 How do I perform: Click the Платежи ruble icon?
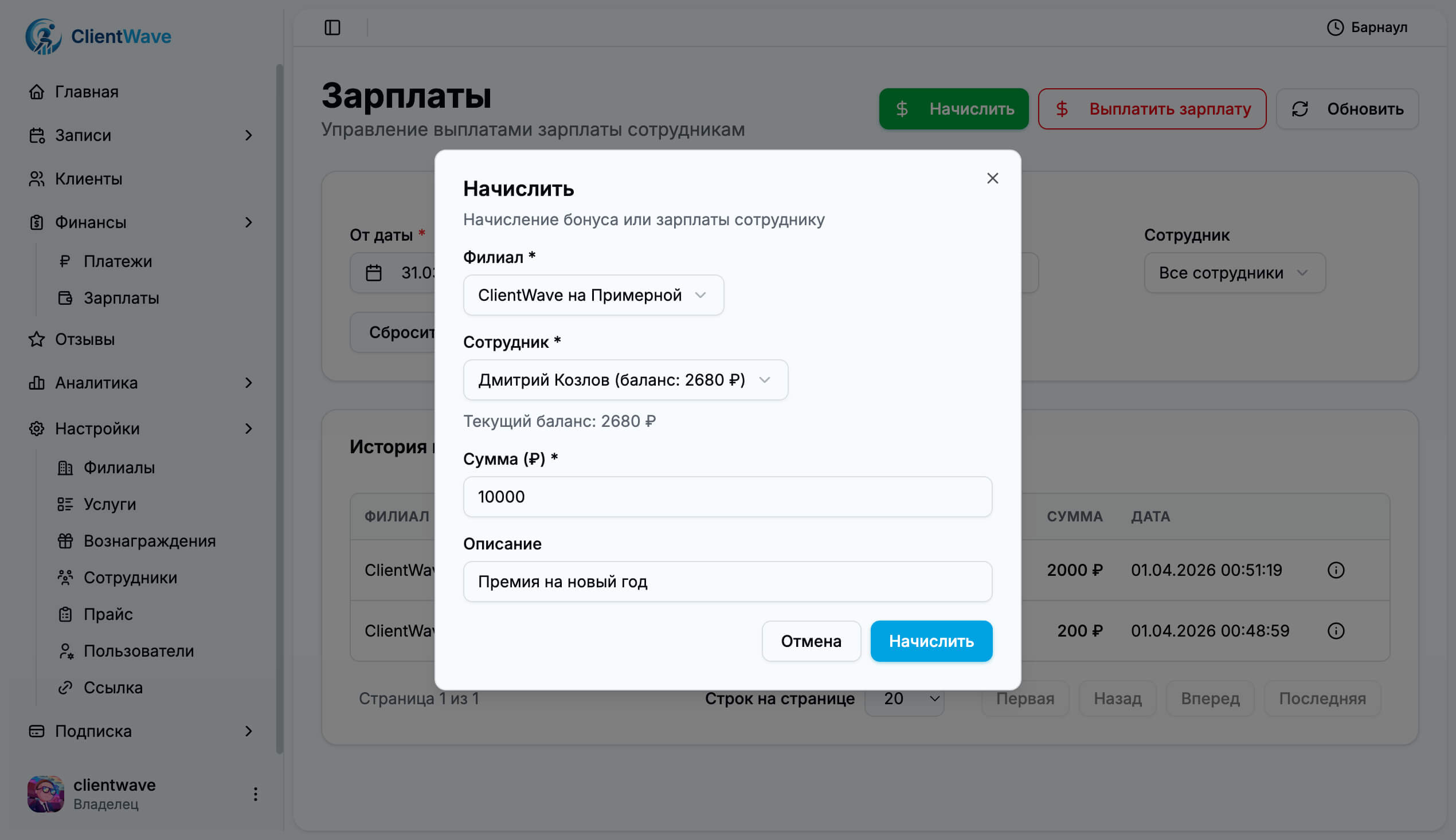[x=65, y=261]
